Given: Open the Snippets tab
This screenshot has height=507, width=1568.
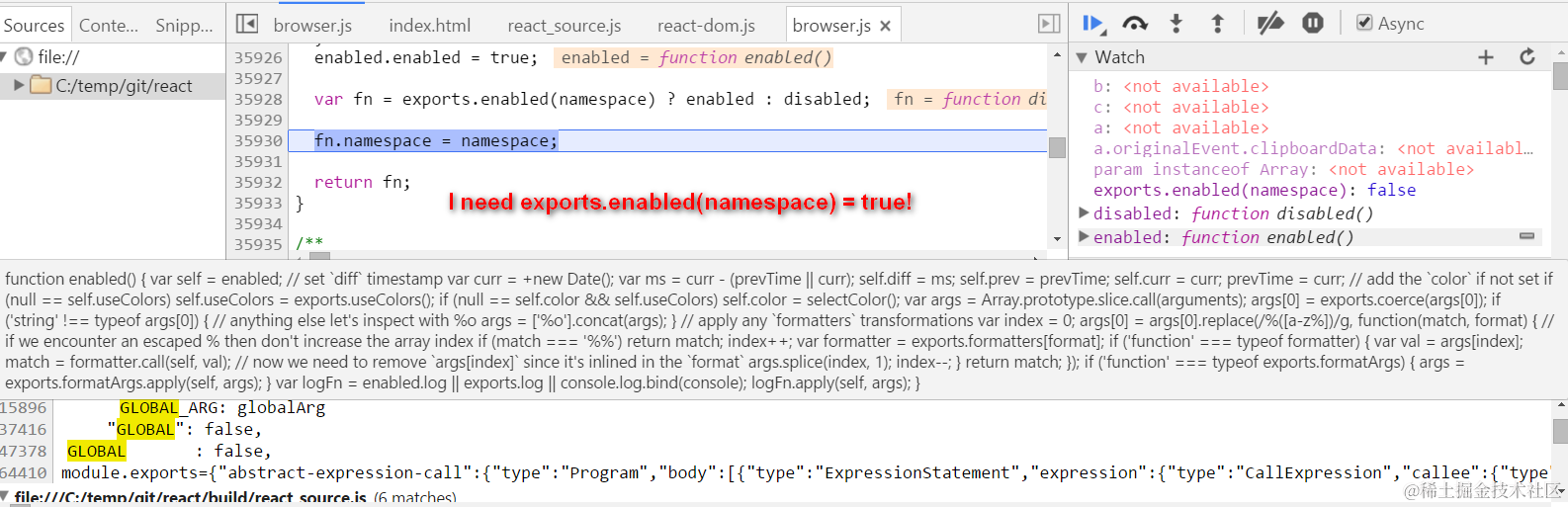Looking at the screenshot, I should [x=184, y=25].
